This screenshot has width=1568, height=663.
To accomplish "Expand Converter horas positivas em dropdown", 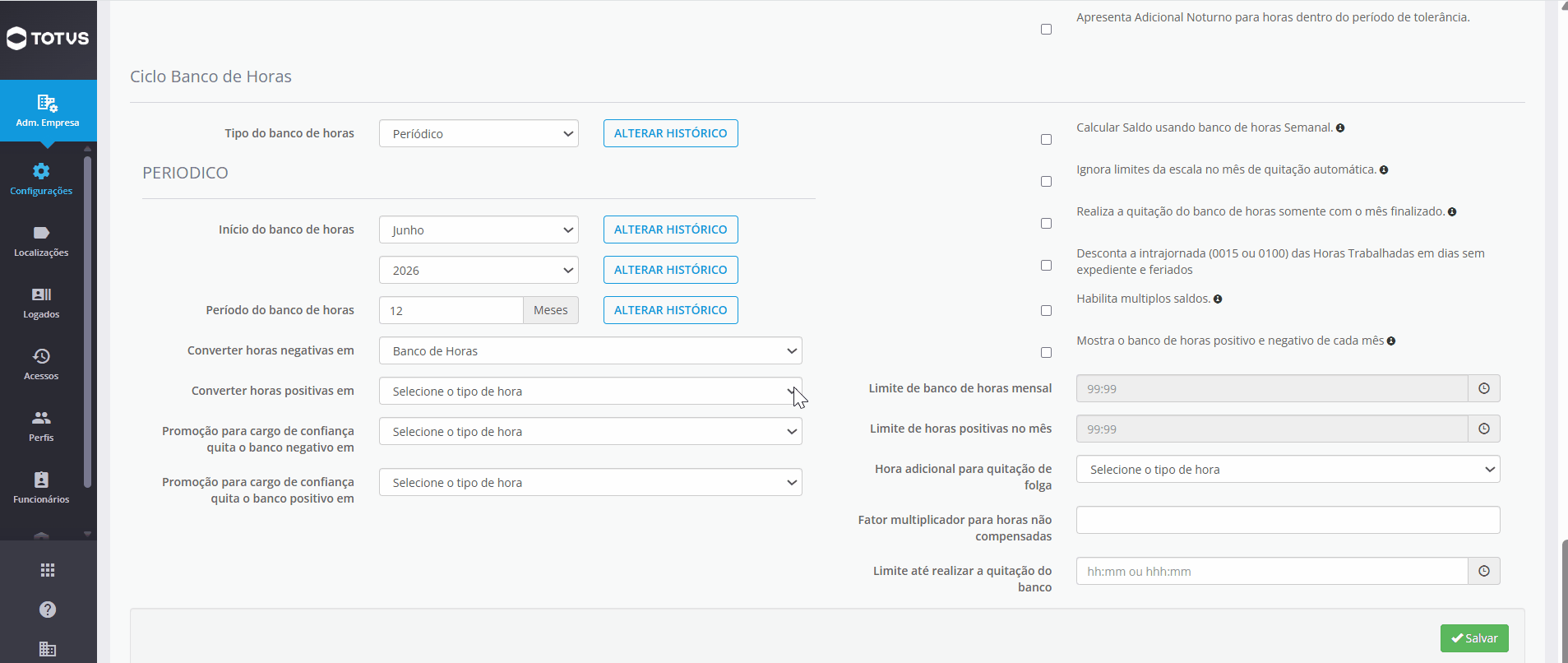I will (590, 391).
